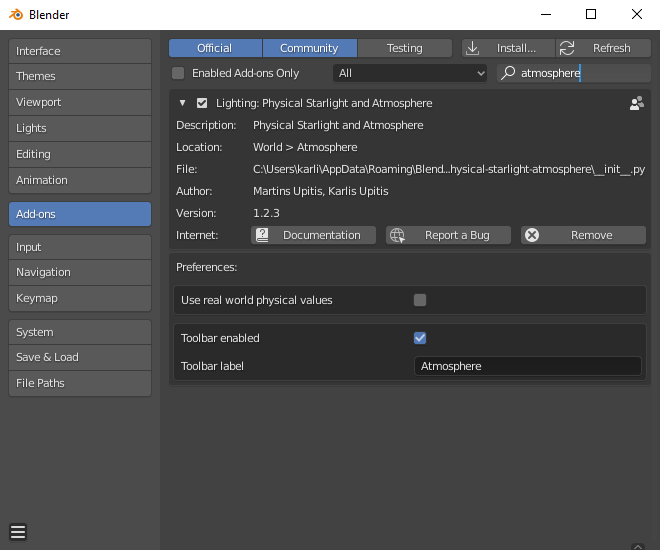Switch to Lights preferences
Viewport: 660px width, 550px height.
80,128
